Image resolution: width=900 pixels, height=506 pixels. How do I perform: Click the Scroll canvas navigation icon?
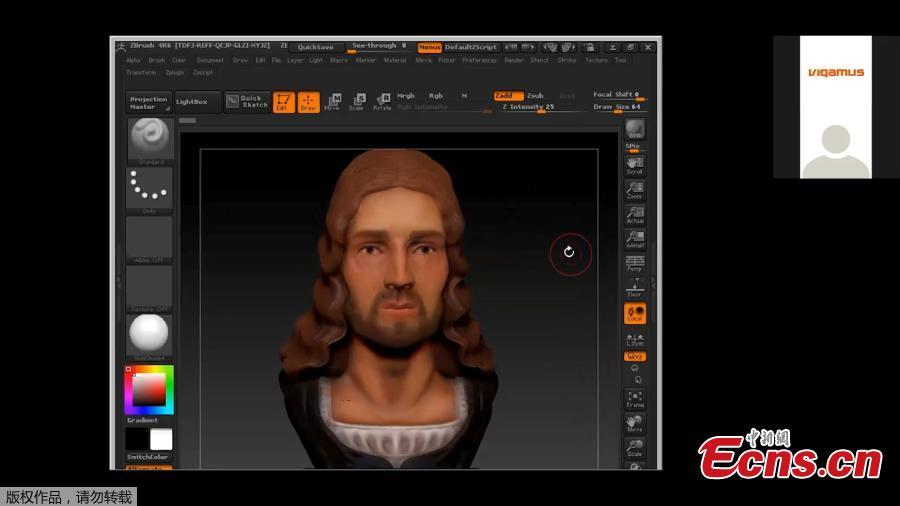pos(634,166)
